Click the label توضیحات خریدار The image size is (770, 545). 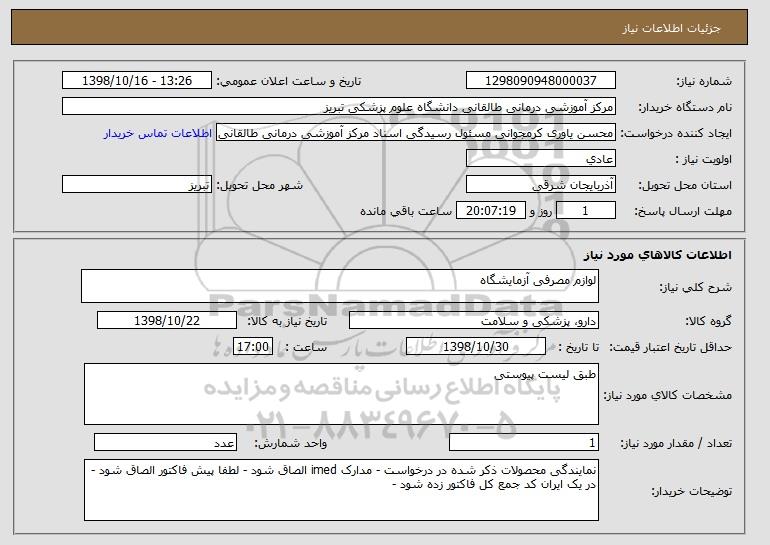[691, 491]
